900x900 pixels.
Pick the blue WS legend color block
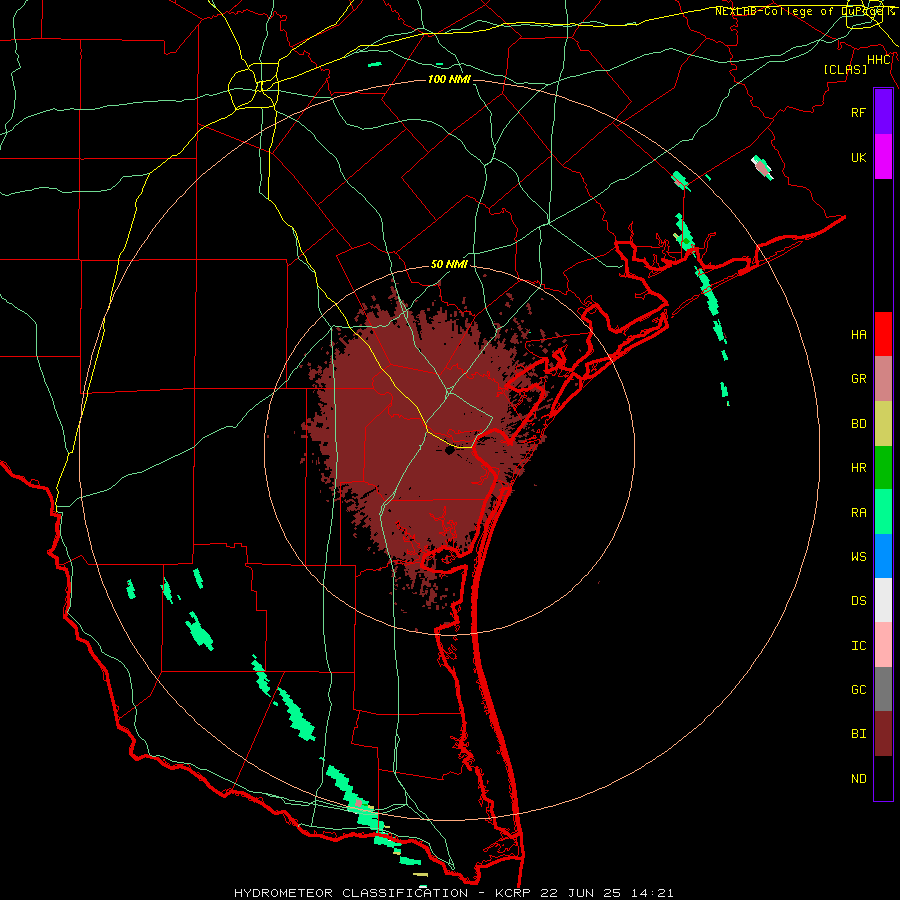[x=883, y=556]
